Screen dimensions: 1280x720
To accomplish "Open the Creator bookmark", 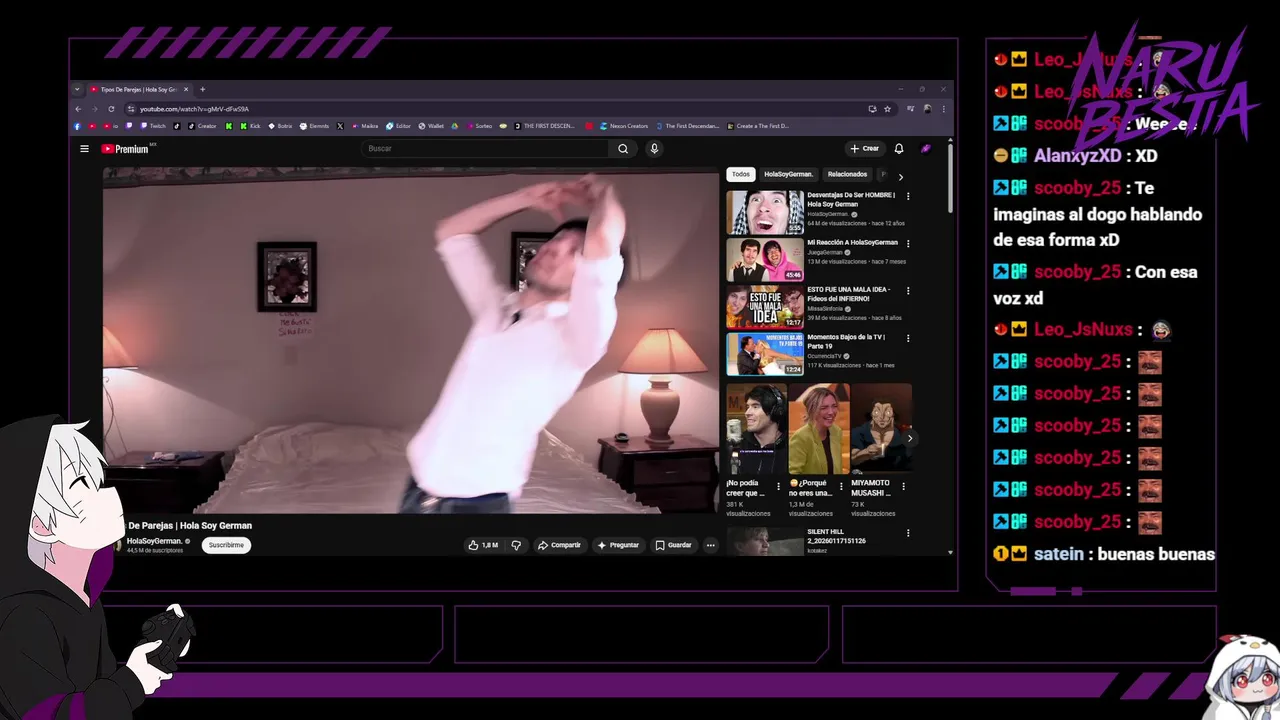I will click(201, 126).
